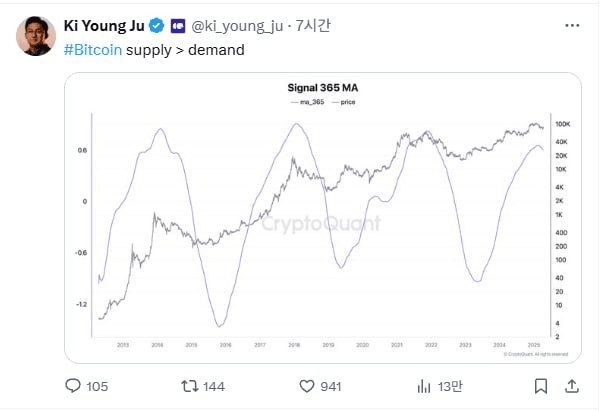Screen dimensions: 605x411
Task: Click the blue verified checkmark badge
Action: point(157,24)
